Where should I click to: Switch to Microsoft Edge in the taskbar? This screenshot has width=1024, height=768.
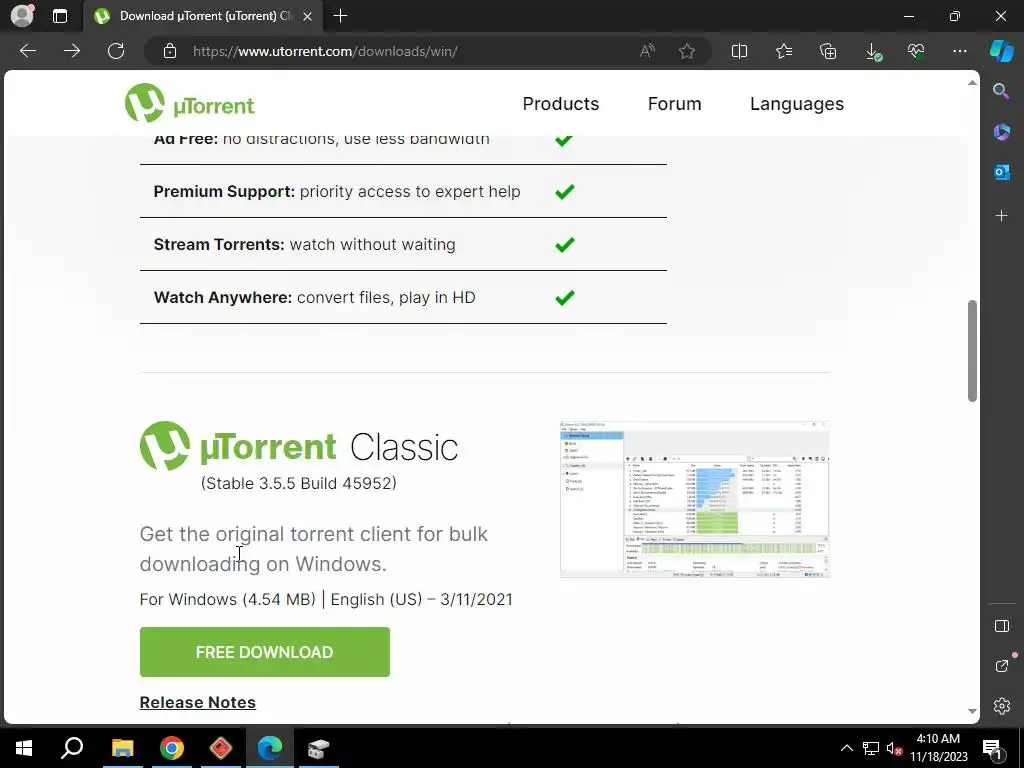(x=270, y=748)
